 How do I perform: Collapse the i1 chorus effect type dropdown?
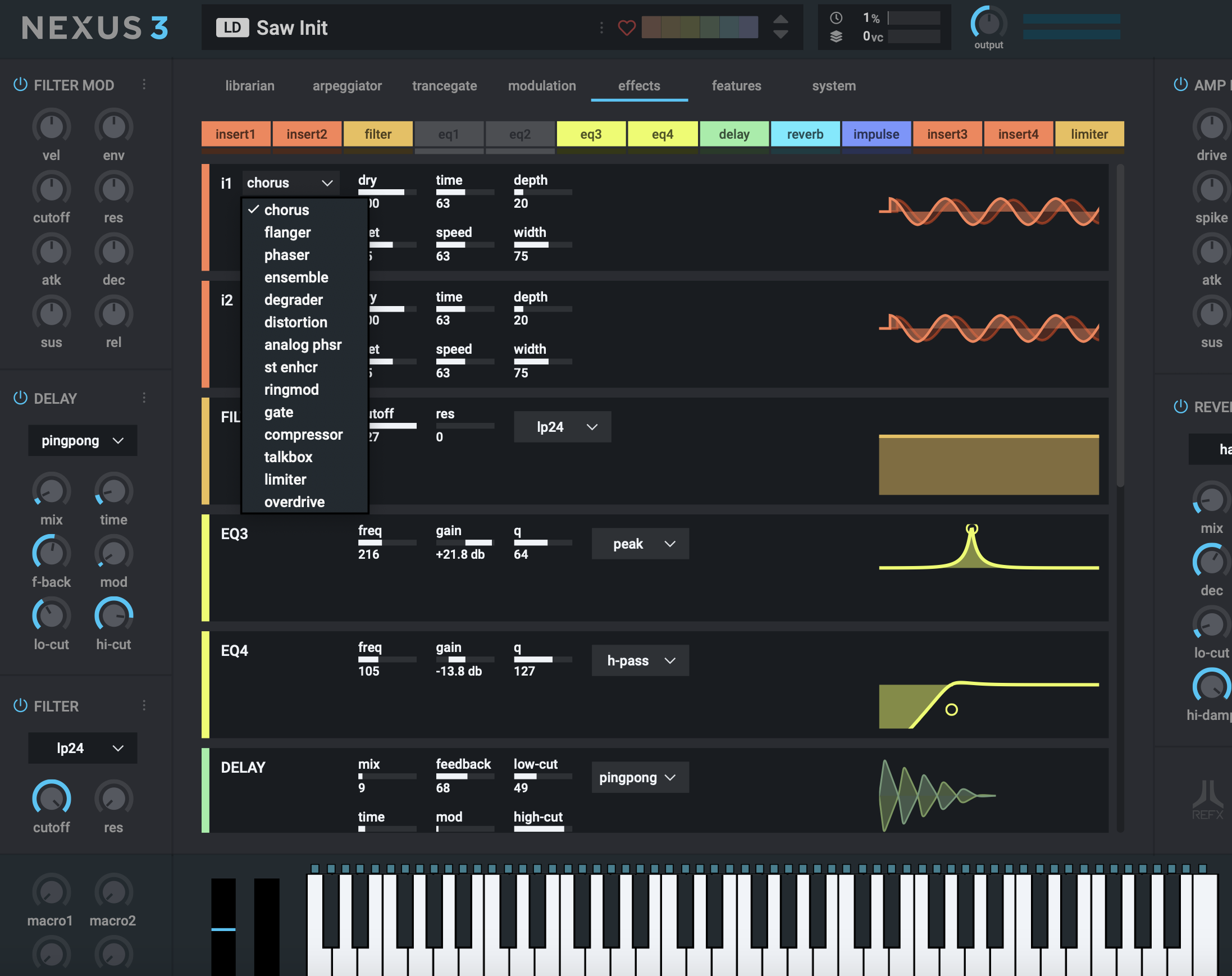290,183
